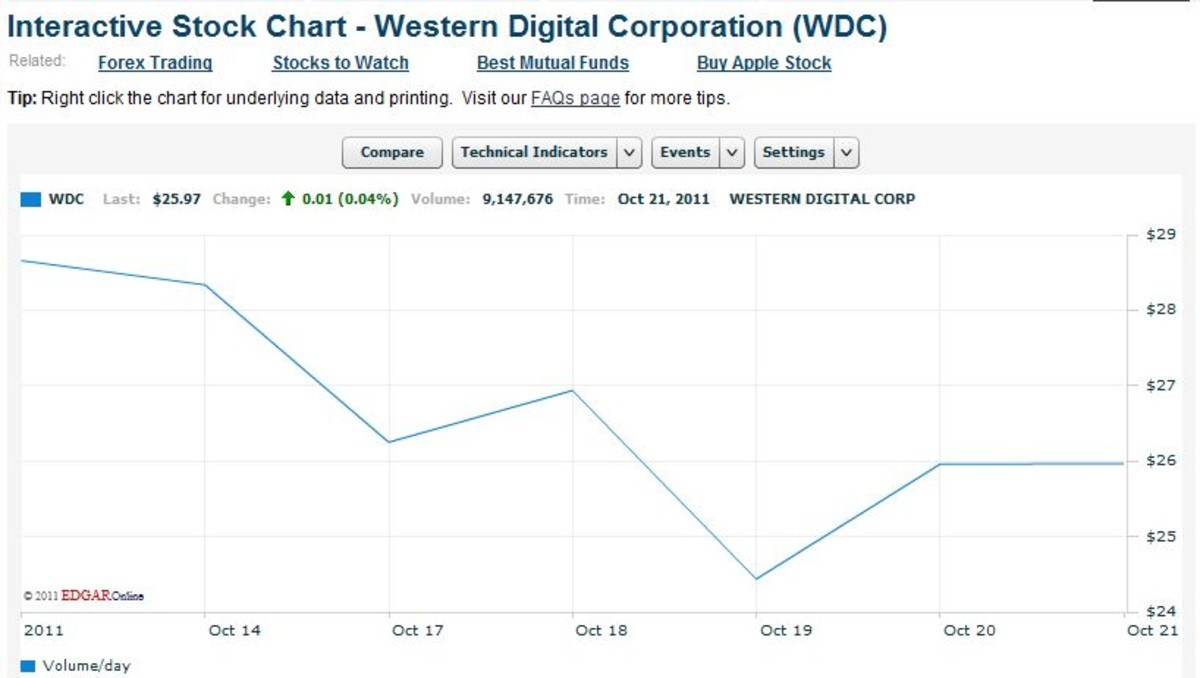Image resolution: width=1200 pixels, height=678 pixels.
Task: Click the Oct 19 low point on chart
Action: click(756, 578)
